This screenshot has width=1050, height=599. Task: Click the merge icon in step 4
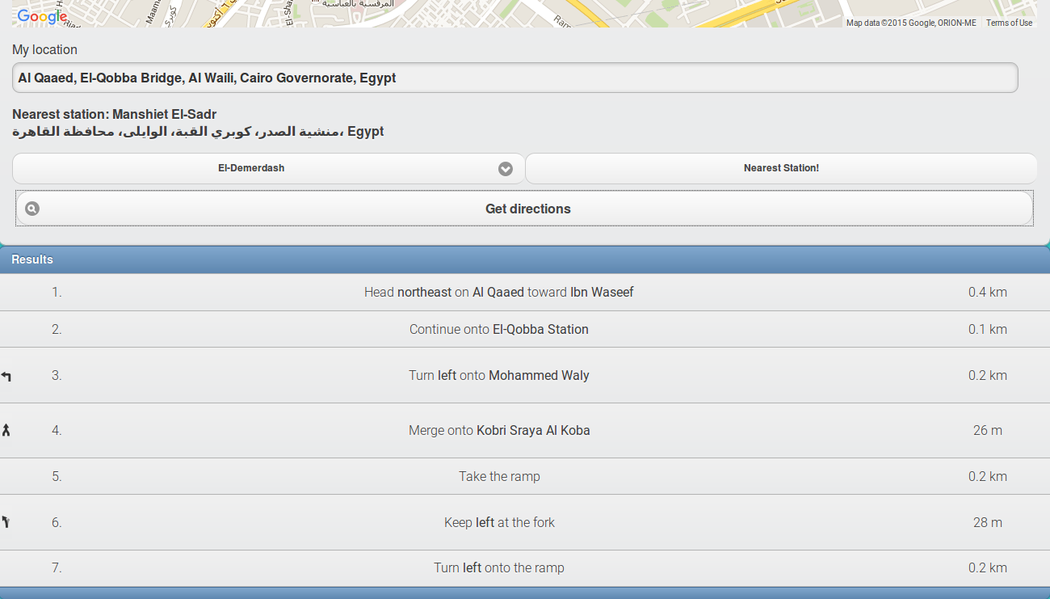(x=7, y=430)
